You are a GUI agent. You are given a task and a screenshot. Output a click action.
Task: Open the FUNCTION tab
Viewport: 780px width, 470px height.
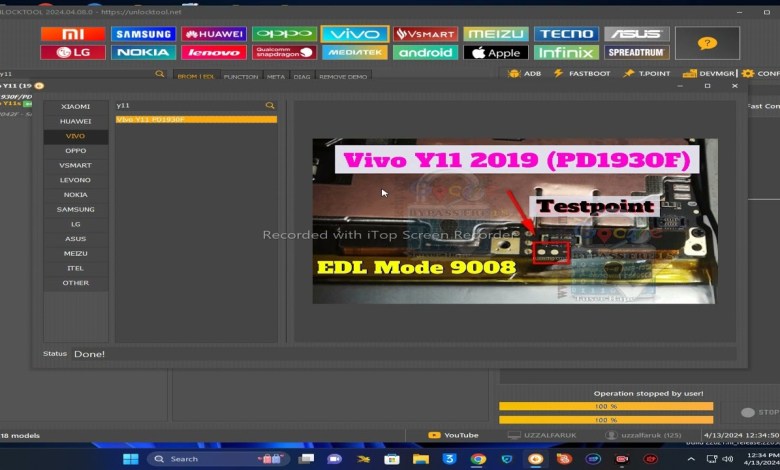pos(240,76)
